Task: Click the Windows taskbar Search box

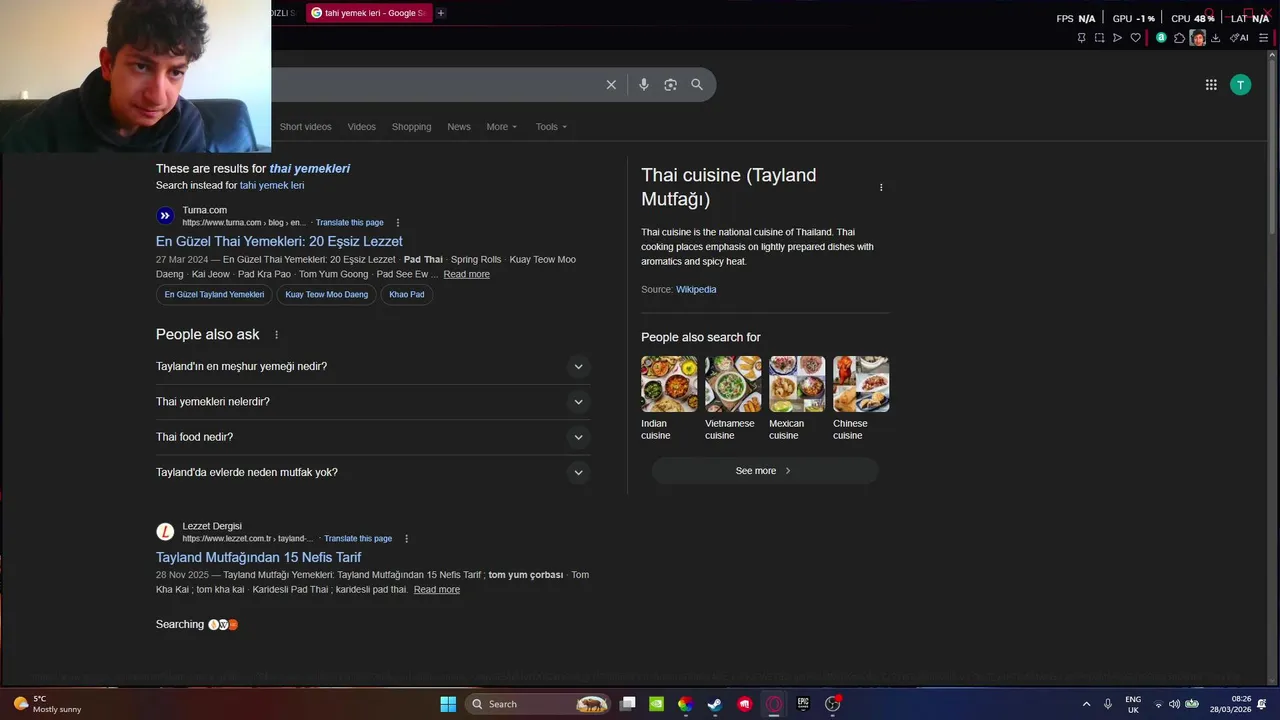Action: [539, 704]
